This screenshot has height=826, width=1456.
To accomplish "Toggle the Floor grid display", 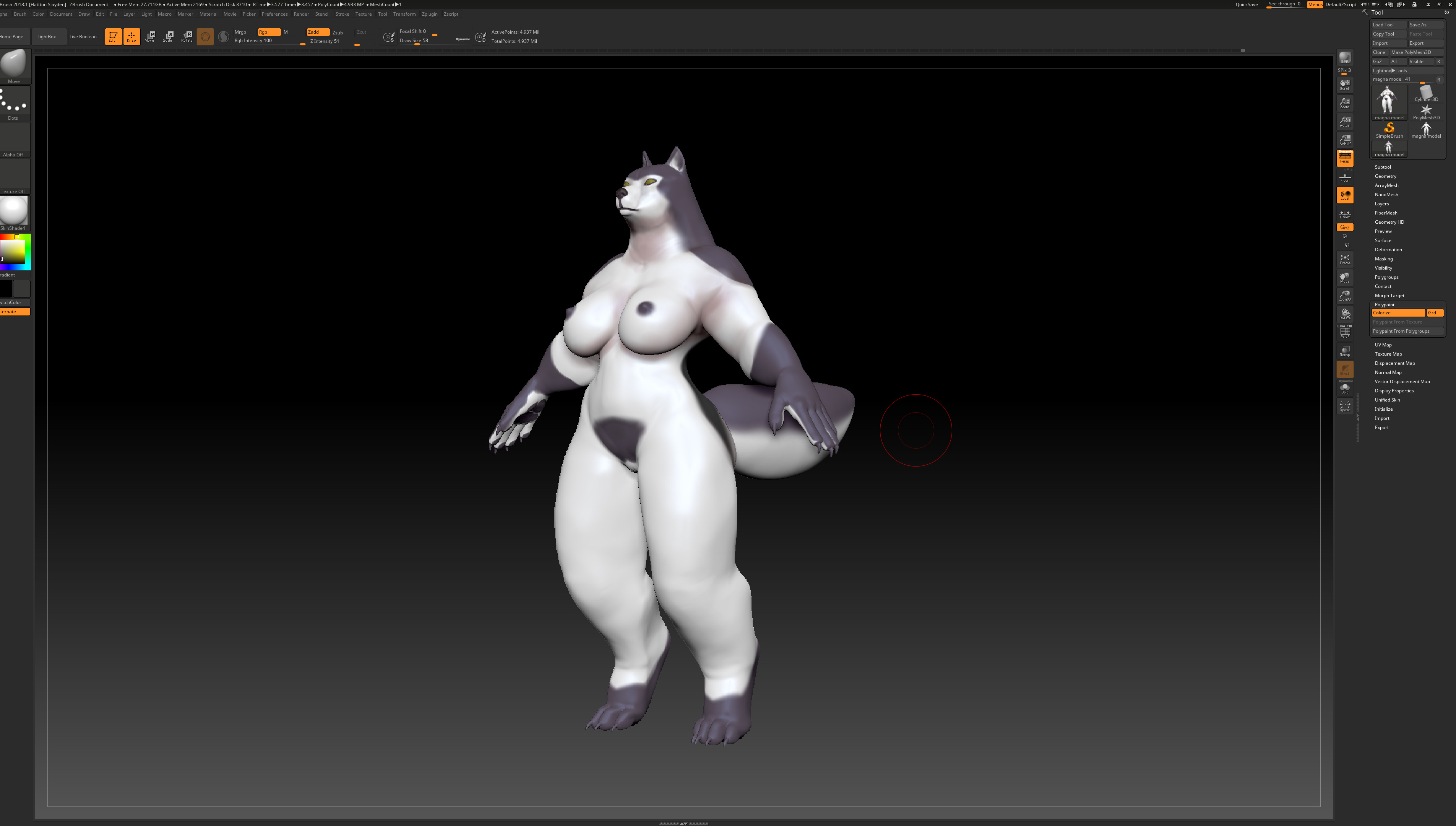I will (x=1344, y=177).
